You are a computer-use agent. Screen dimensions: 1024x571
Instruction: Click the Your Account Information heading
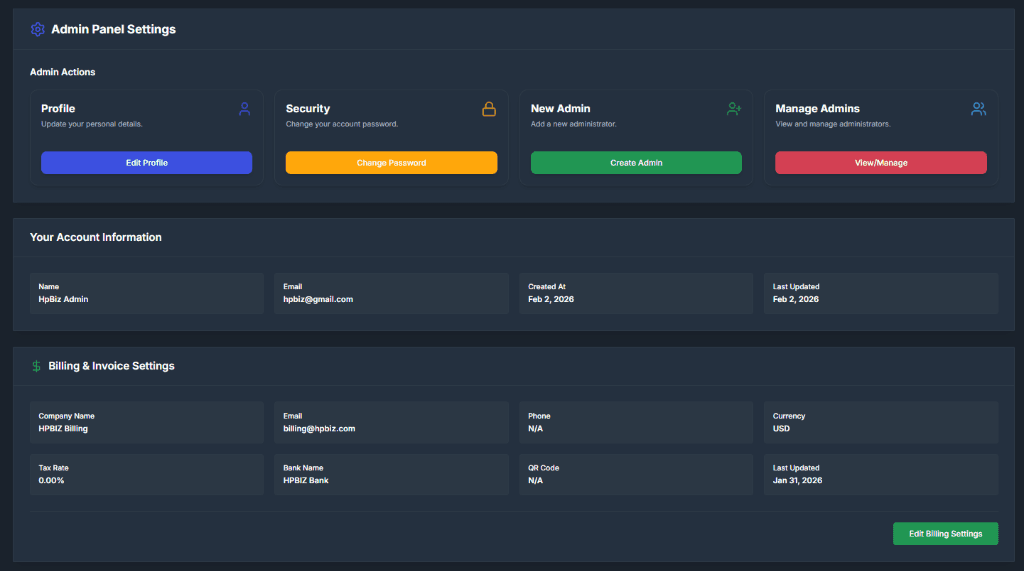tap(96, 237)
